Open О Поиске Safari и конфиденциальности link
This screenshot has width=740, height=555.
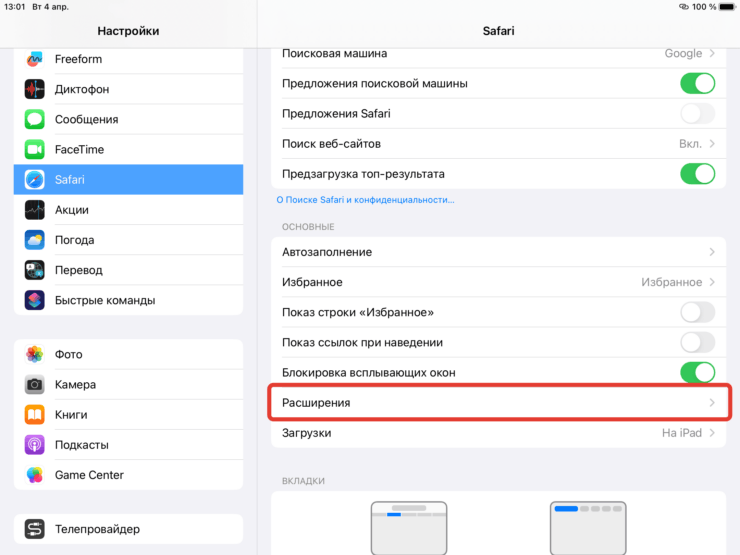[365, 200]
